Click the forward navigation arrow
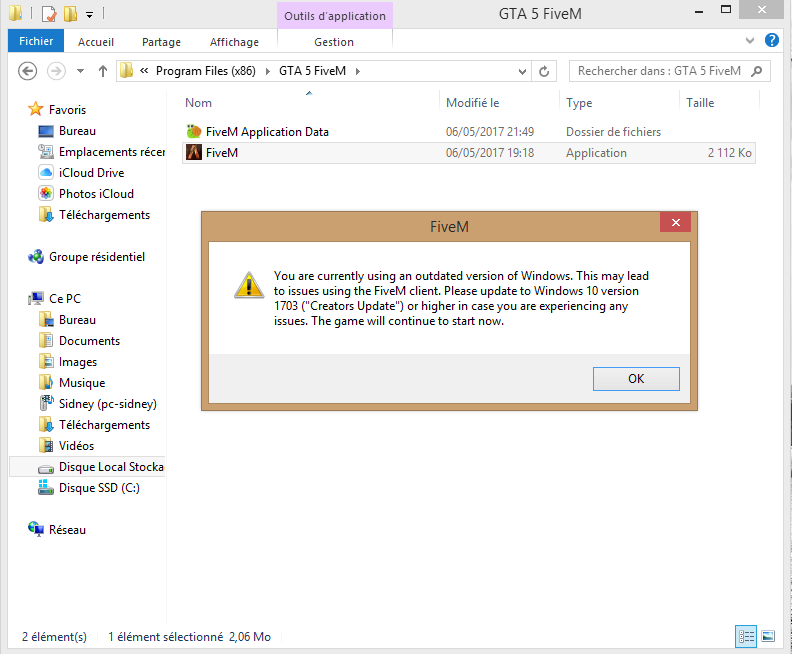 tap(56, 71)
